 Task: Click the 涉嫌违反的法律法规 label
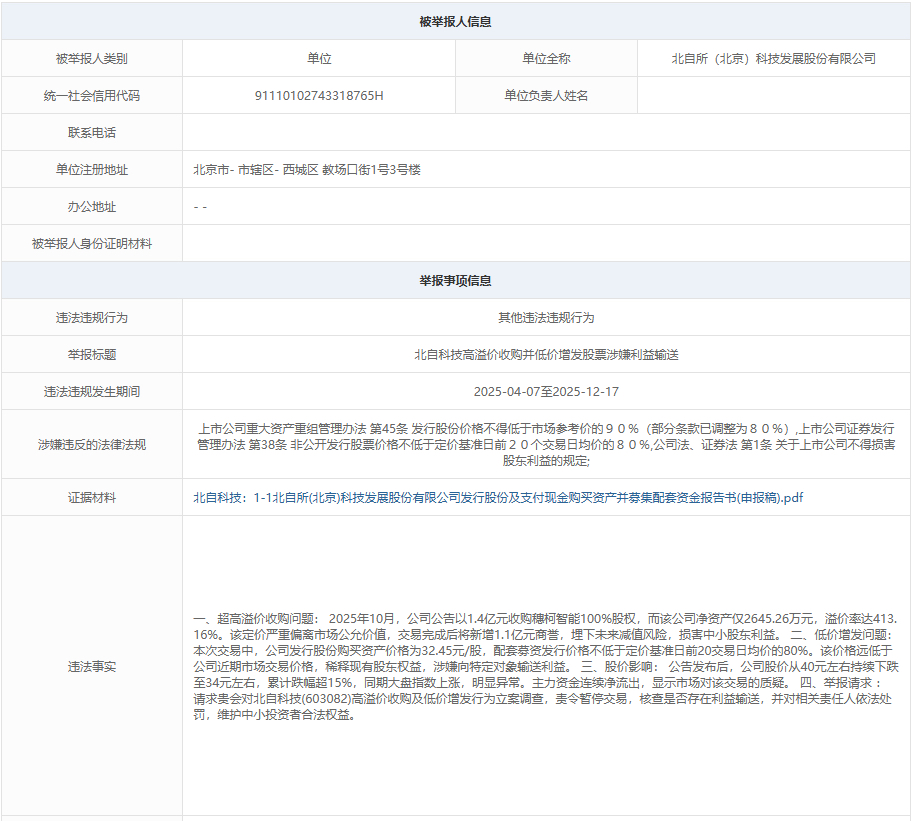92,445
